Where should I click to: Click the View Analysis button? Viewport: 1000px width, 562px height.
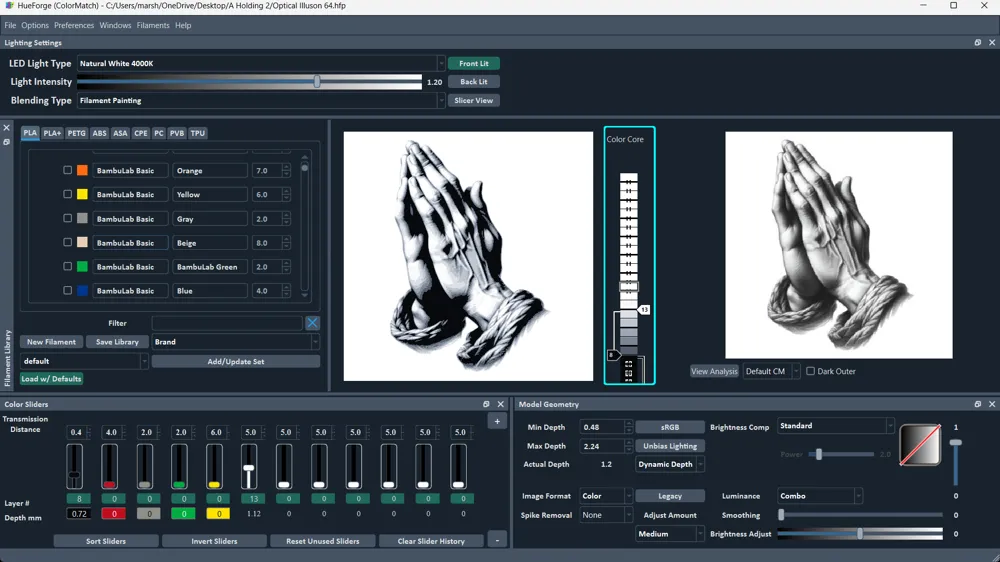point(714,371)
